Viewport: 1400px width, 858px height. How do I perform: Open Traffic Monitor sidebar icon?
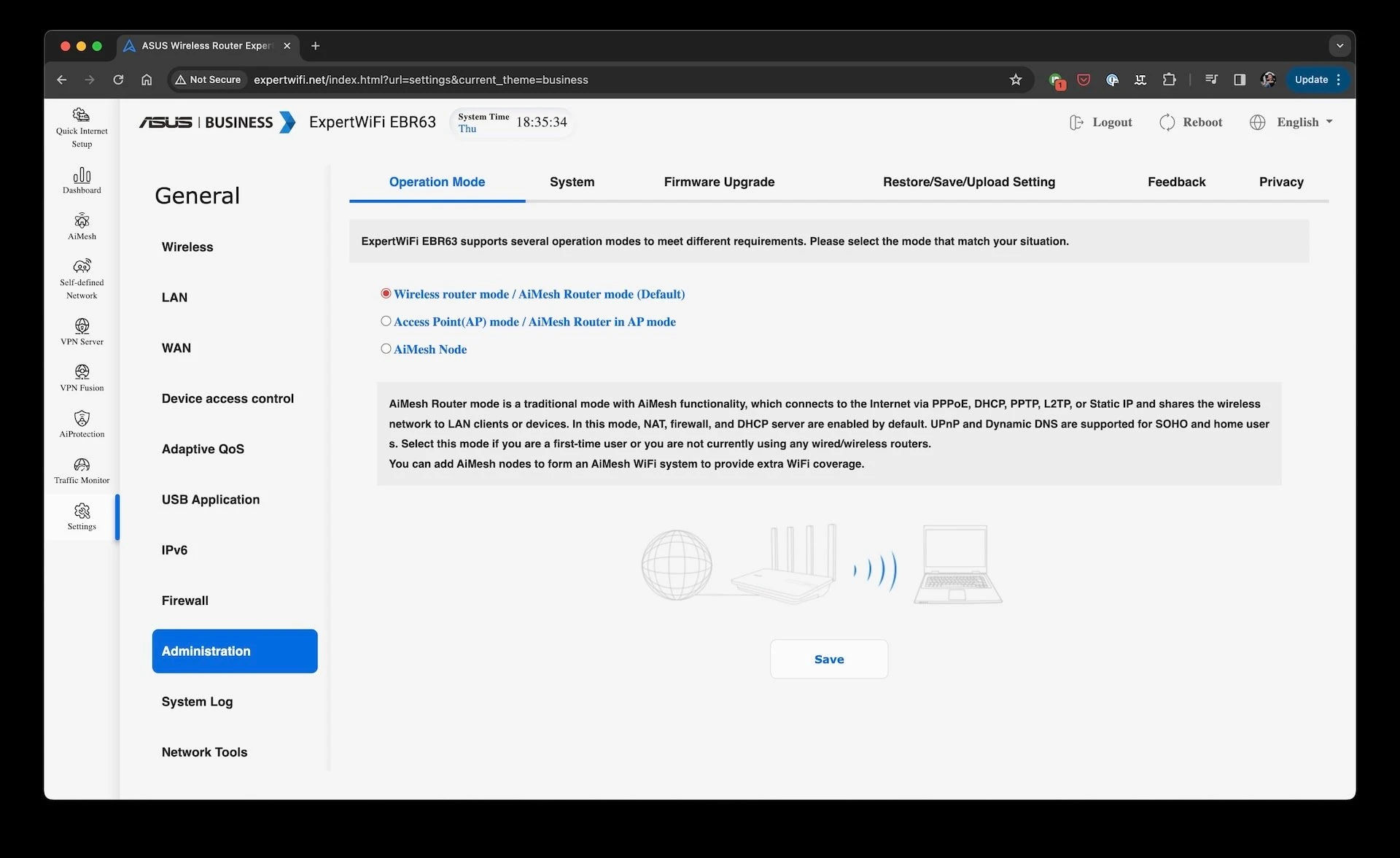pyautogui.click(x=82, y=470)
